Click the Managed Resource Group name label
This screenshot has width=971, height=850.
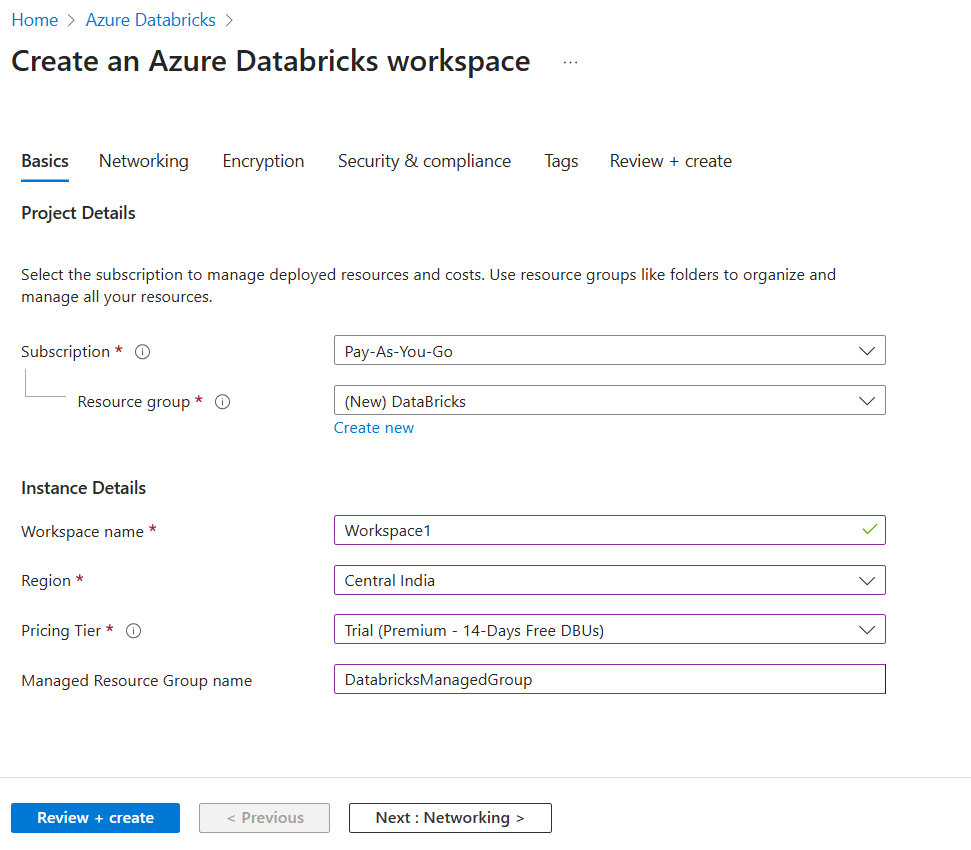(136, 680)
